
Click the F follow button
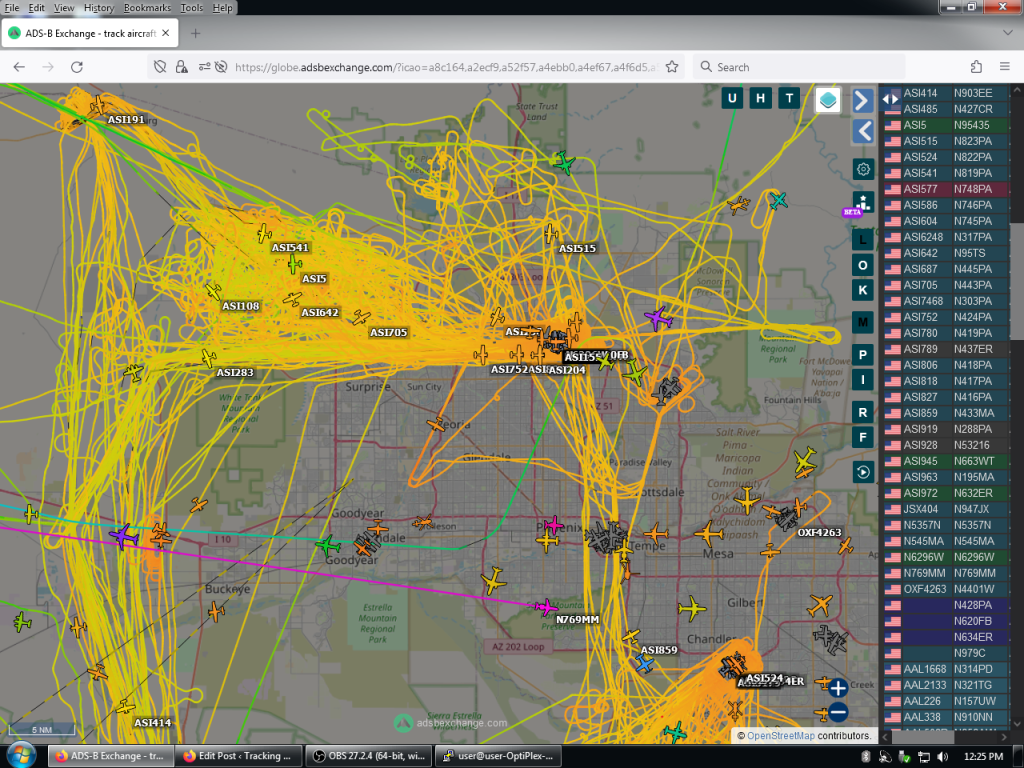point(863,437)
